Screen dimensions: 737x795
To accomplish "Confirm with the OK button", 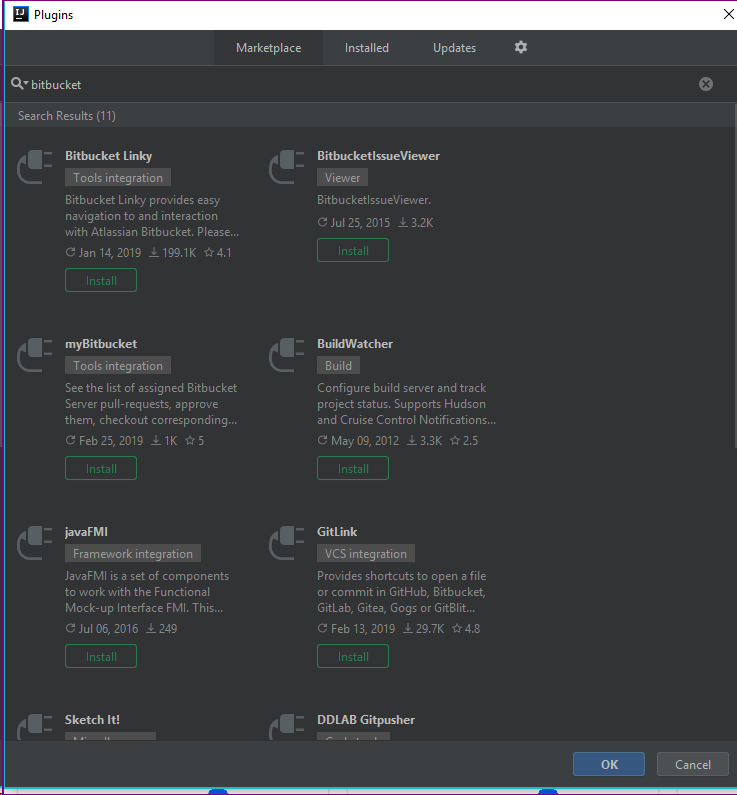I will (609, 764).
